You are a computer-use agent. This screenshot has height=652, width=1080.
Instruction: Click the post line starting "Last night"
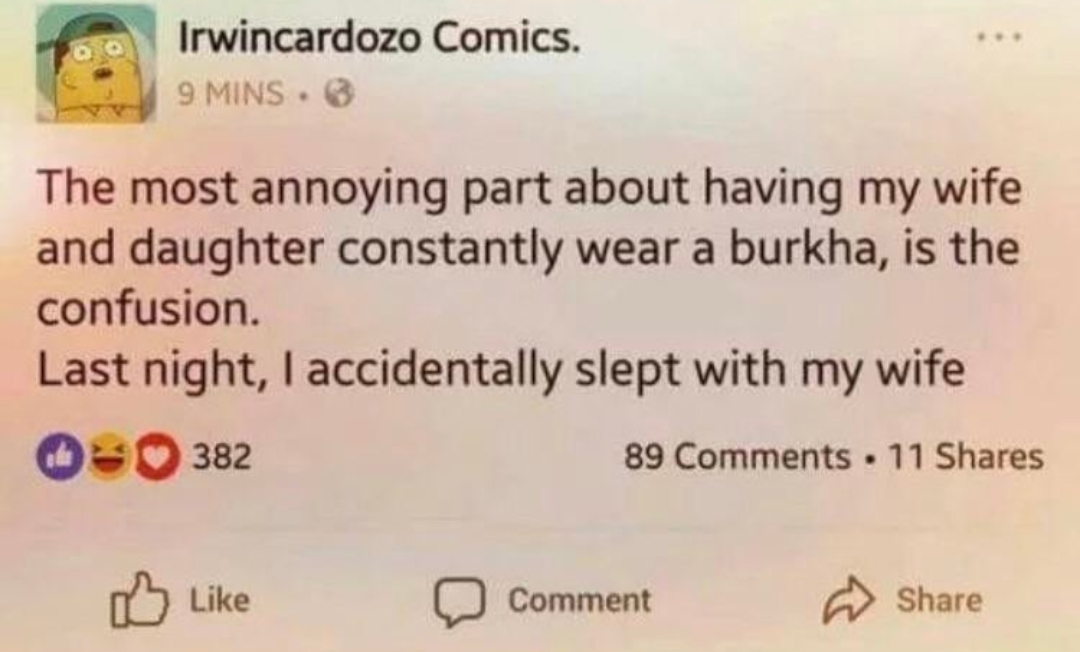coord(501,371)
